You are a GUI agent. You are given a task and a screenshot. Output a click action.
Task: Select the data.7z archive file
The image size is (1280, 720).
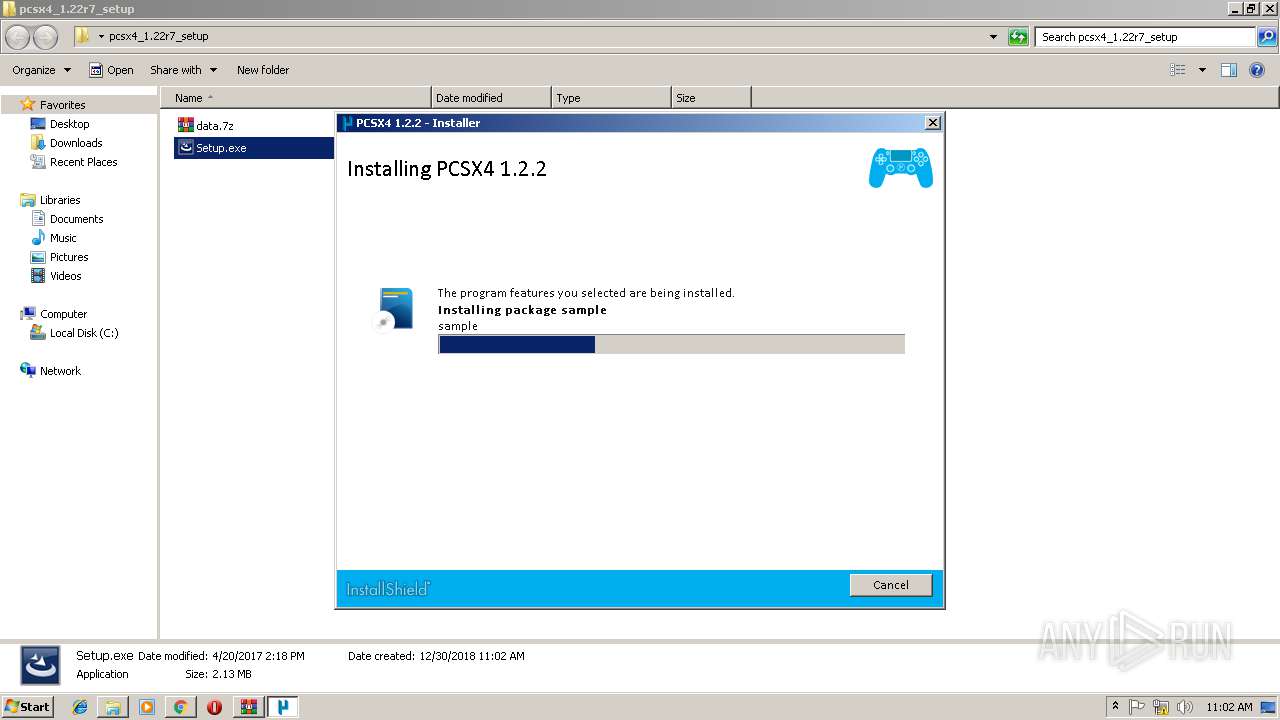tap(206, 125)
